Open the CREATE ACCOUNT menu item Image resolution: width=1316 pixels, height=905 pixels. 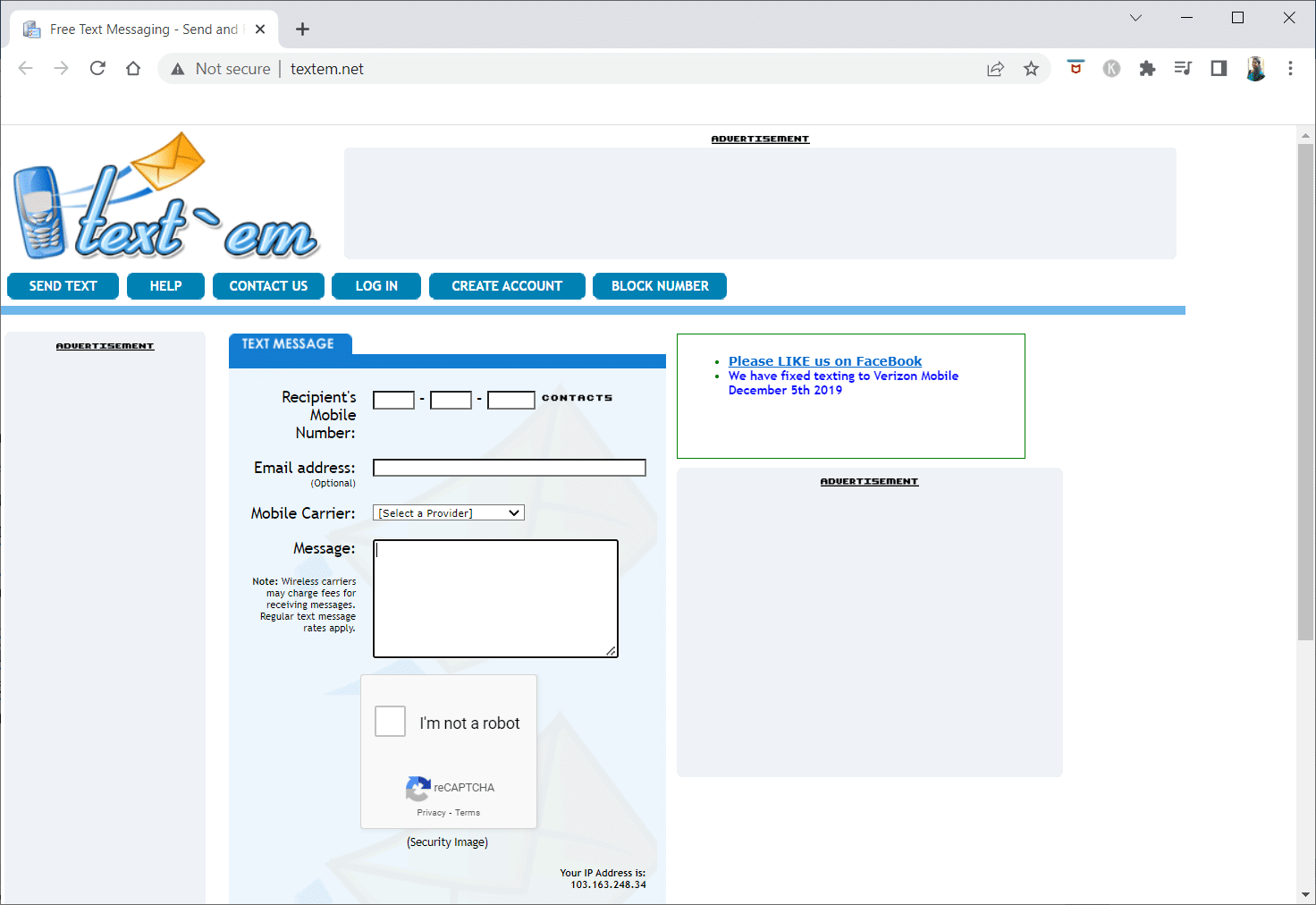pos(507,286)
